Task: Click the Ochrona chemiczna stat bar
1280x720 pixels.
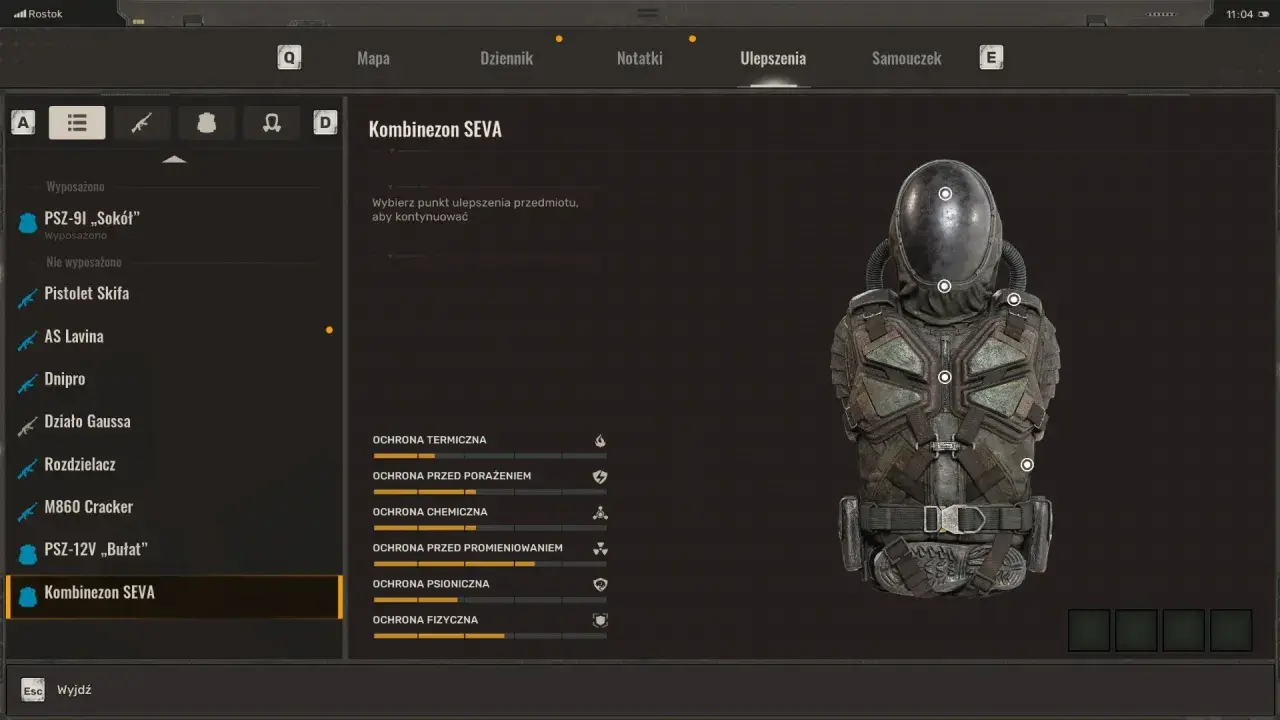Action: click(x=490, y=528)
